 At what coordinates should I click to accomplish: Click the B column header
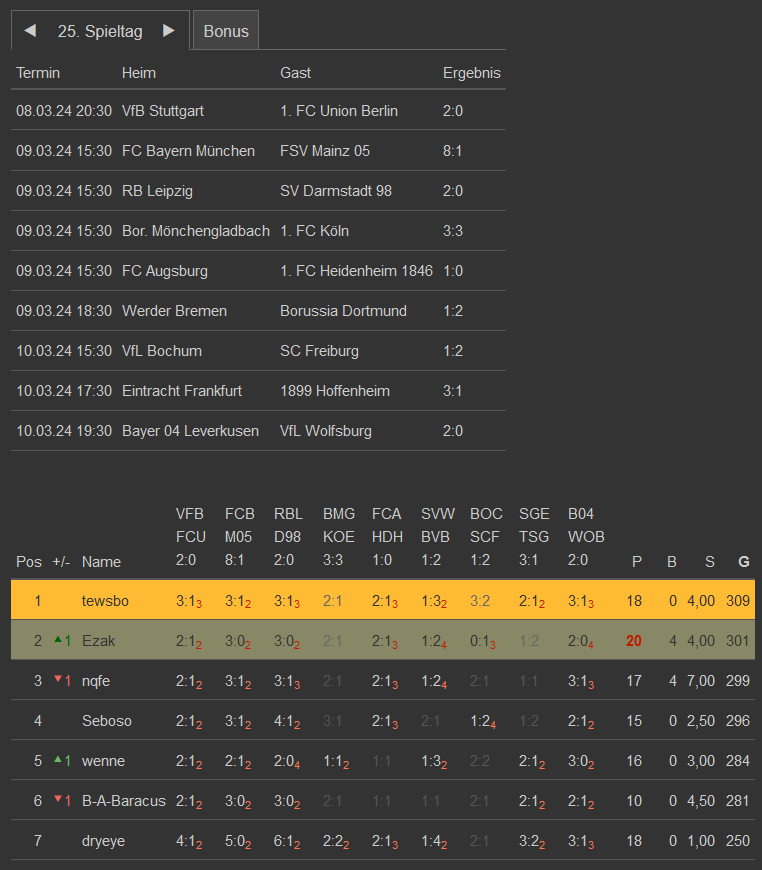pyautogui.click(x=672, y=562)
